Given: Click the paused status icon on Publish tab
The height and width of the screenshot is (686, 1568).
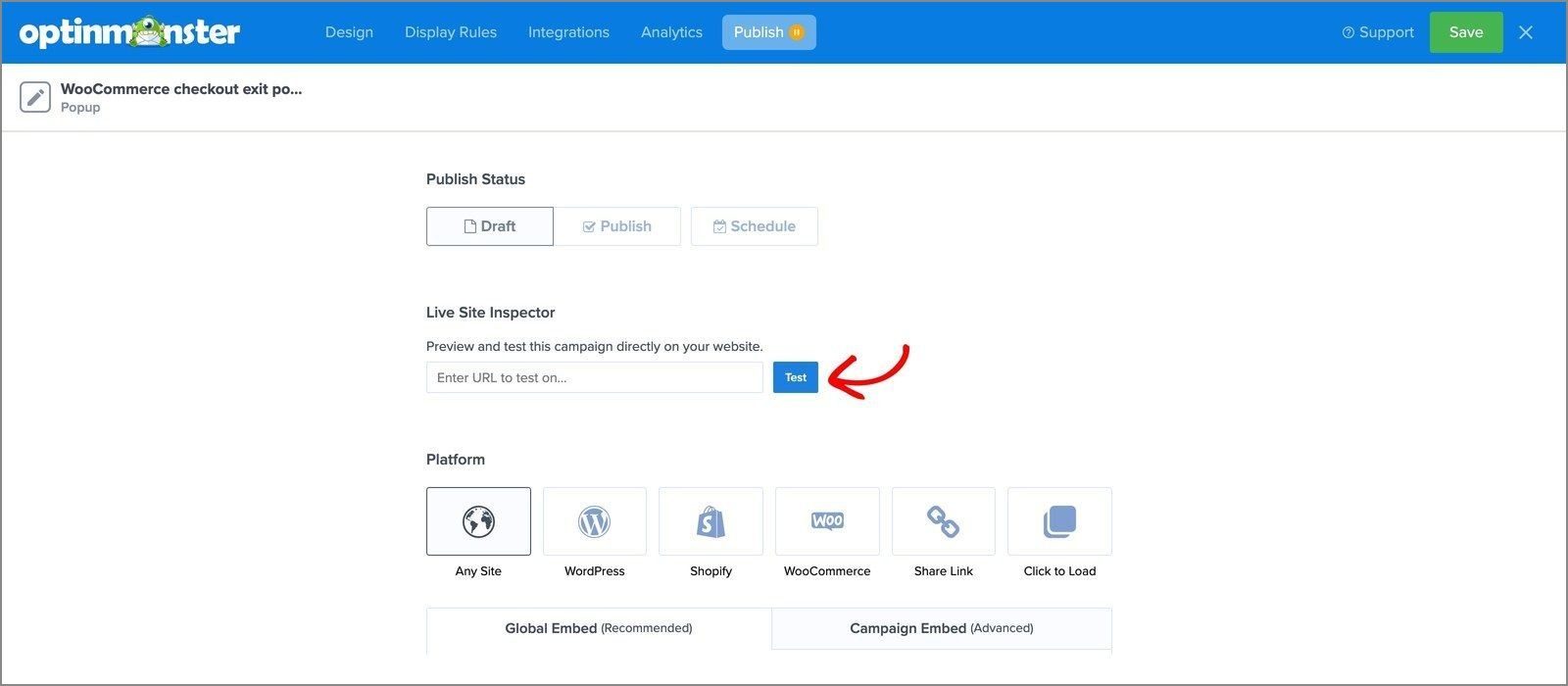Looking at the screenshot, I should click(x=797, y=32).
